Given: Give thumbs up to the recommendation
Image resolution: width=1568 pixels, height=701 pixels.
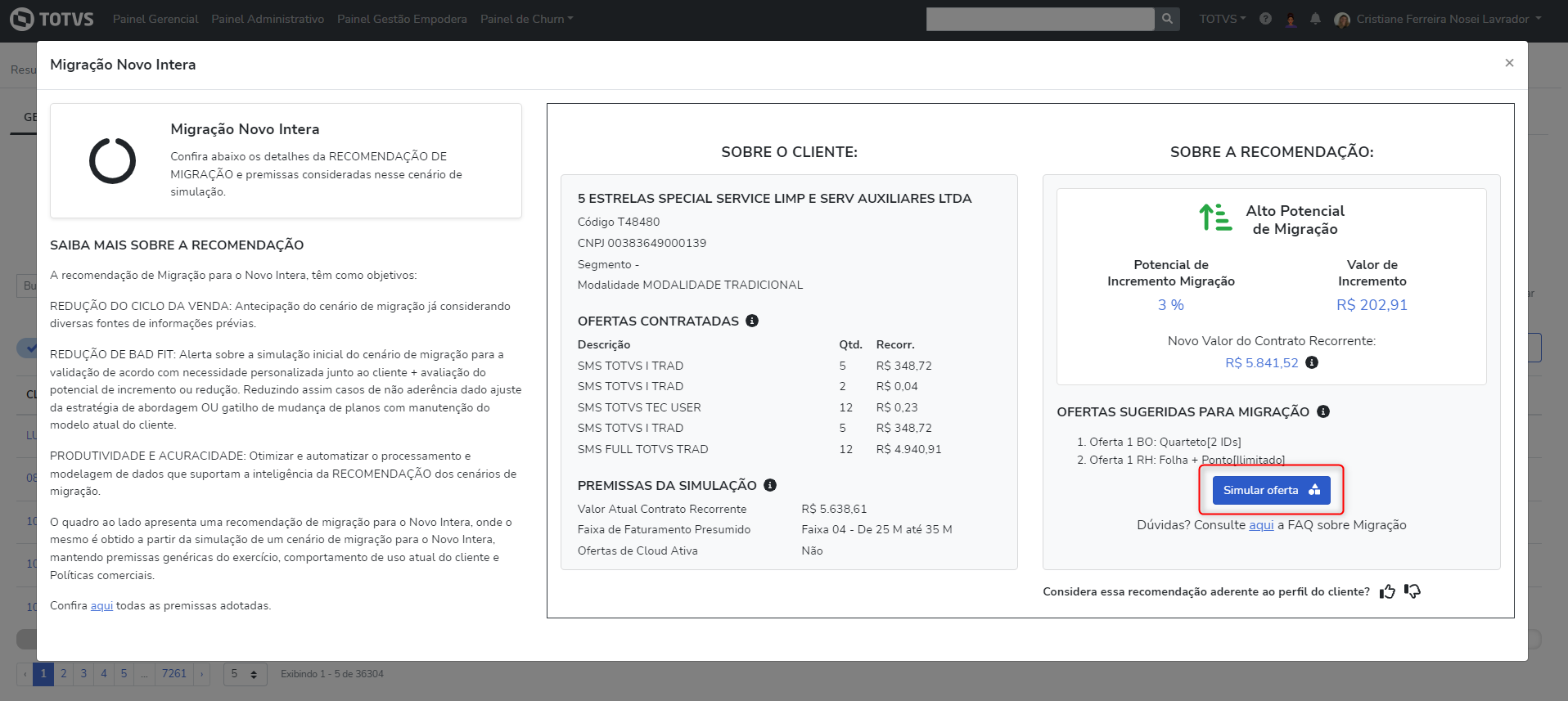Looking at the screenshot, I should 1387,591.
